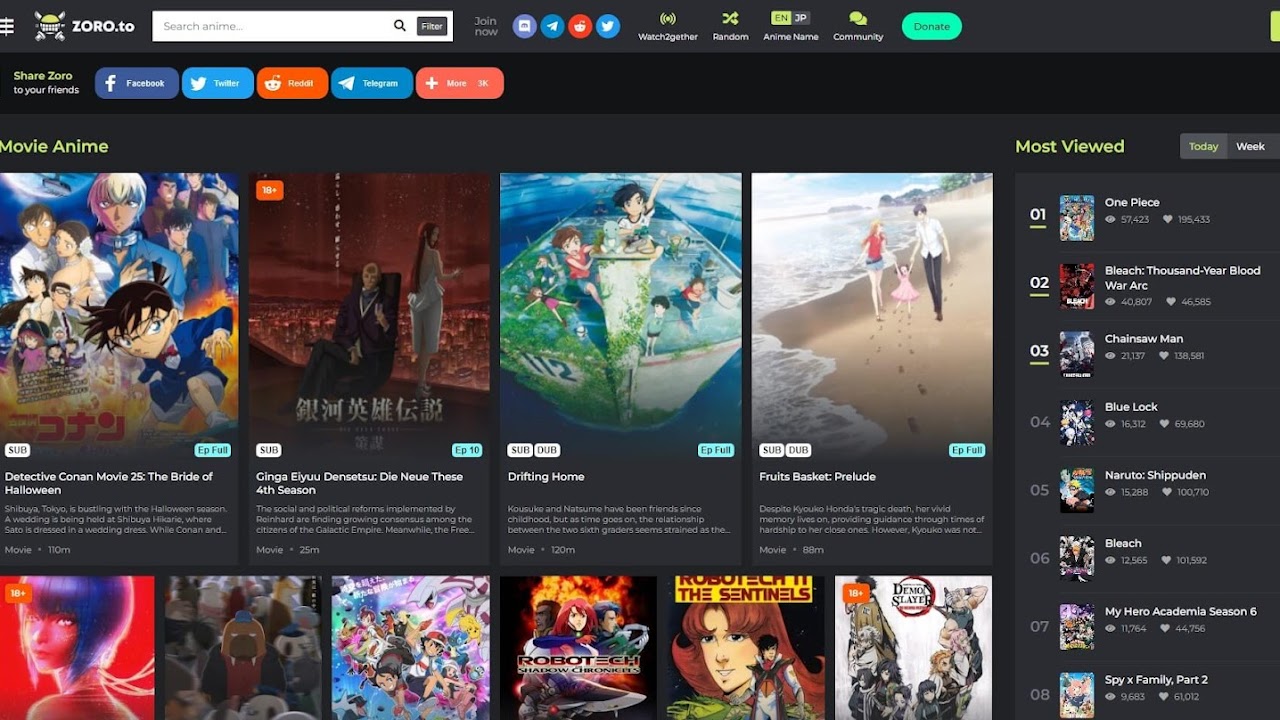Go to the ZORO.to logo home
The width and height of the screenshot is (1280, 720).
click(84, 26)
